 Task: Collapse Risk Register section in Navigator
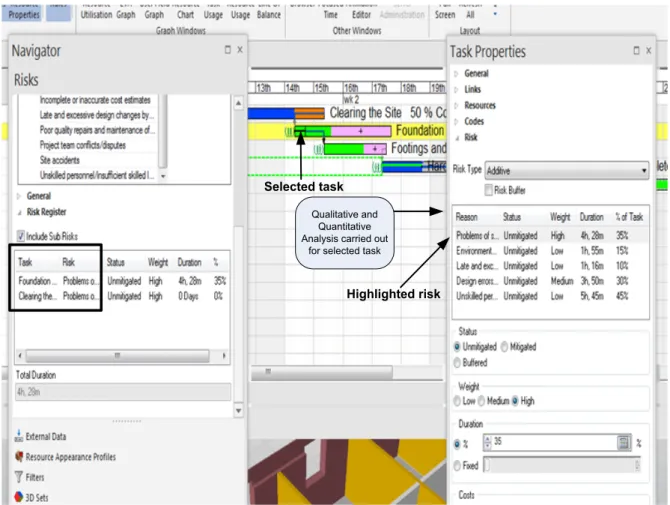tap(19, 212)
